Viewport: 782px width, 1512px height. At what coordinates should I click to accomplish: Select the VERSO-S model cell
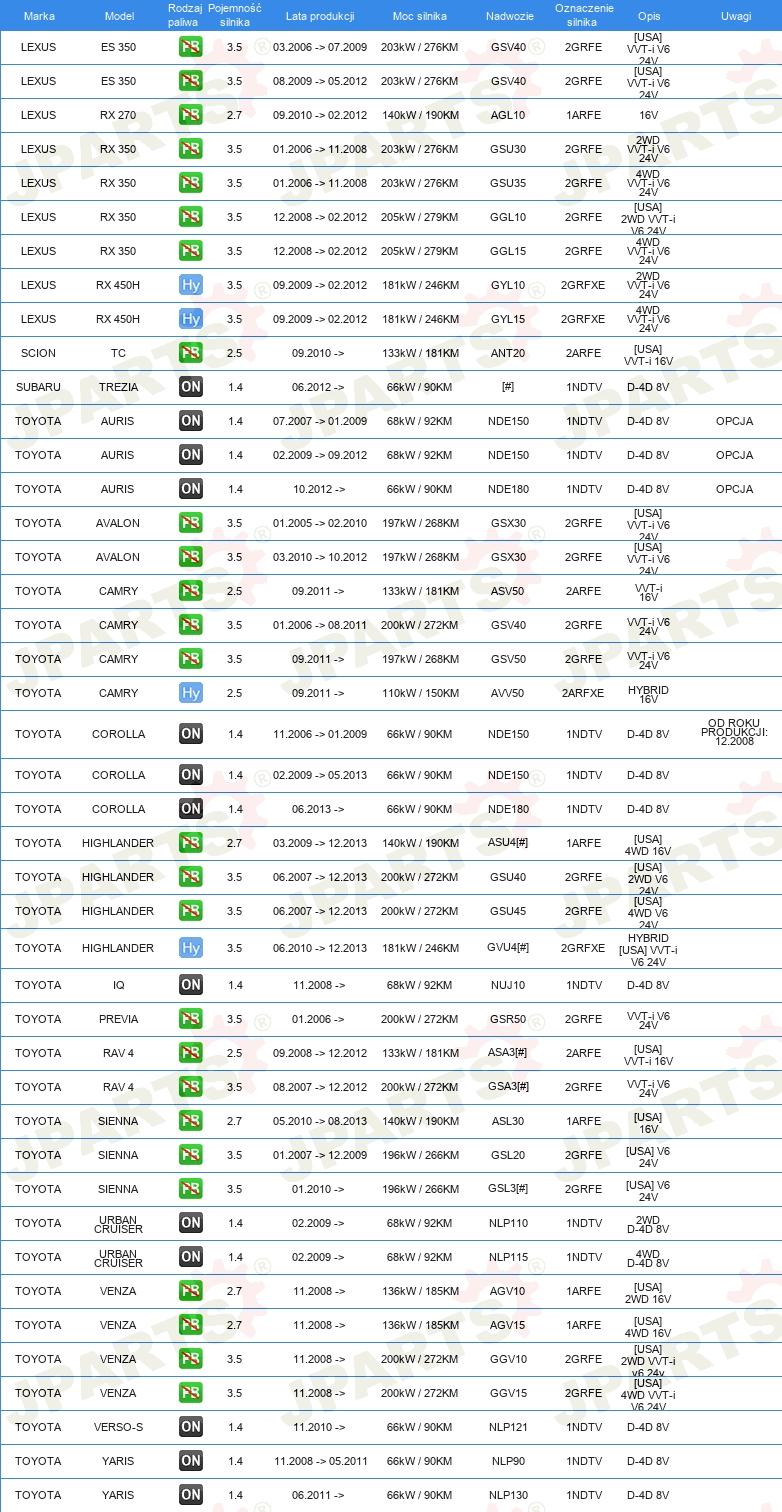point(118,1427)
